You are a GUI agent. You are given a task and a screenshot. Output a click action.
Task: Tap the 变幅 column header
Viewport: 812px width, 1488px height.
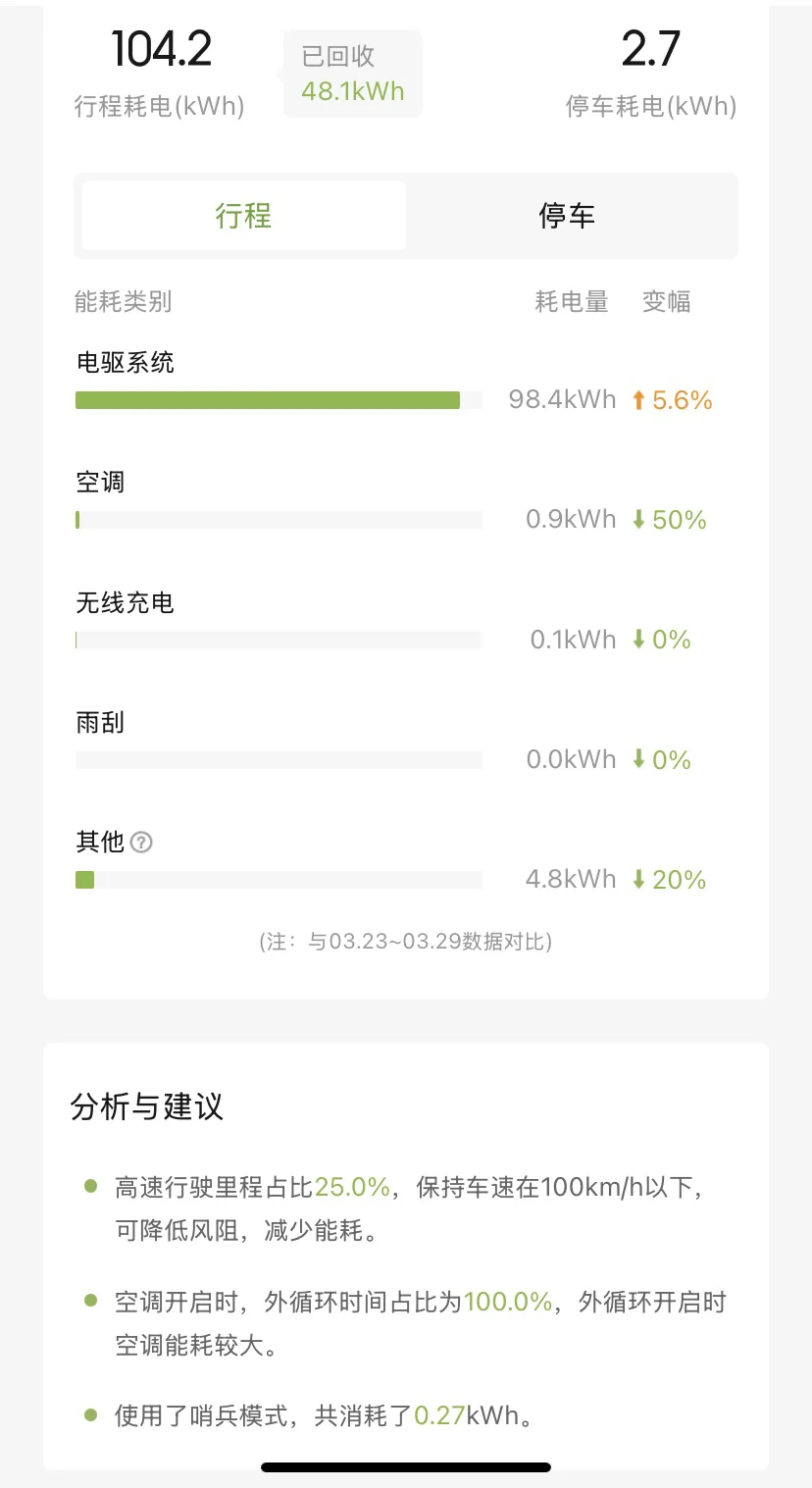[667, 302]
